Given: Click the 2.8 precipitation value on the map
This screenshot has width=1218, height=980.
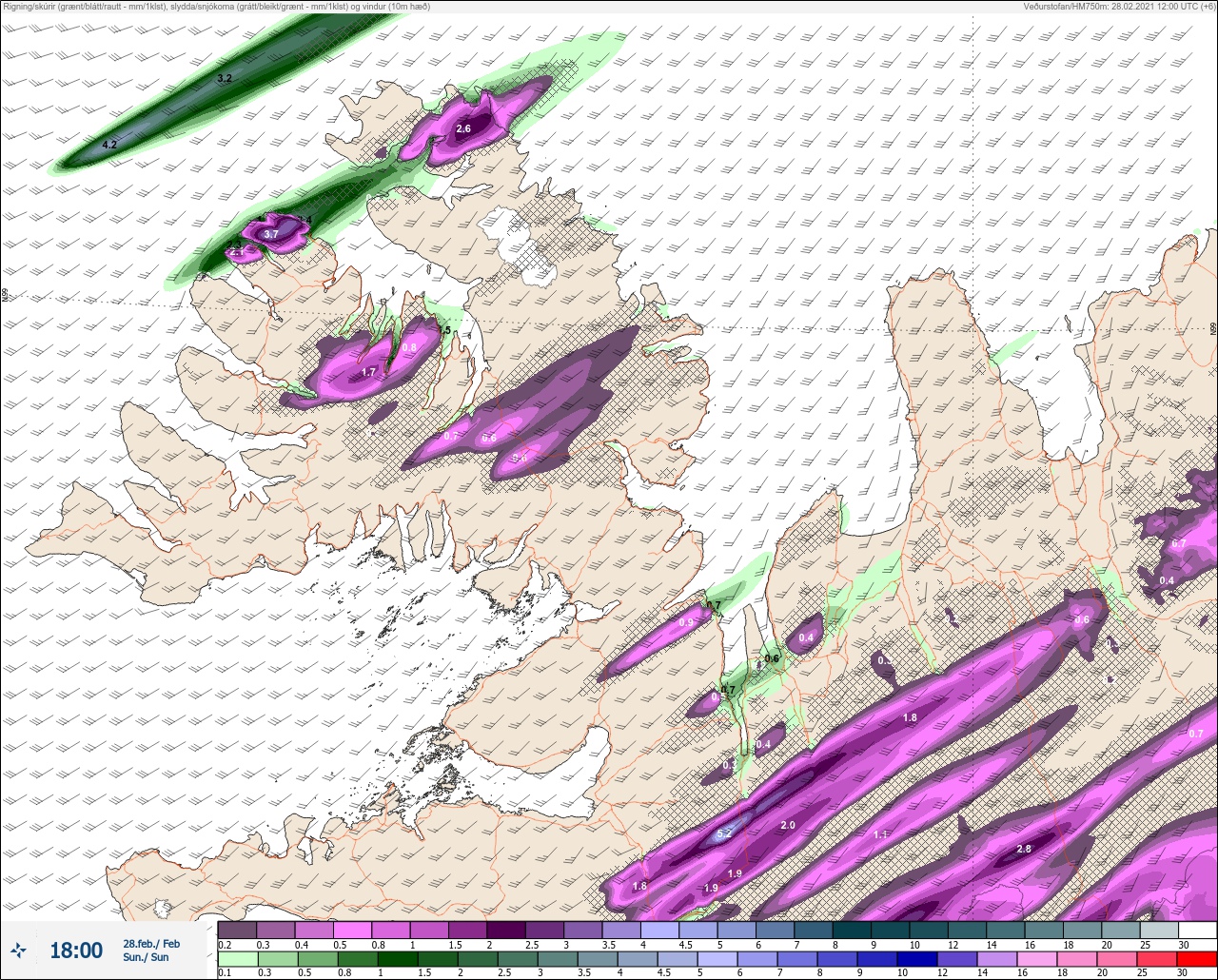Looking at the screenshot, I should (x=1024, y=849).
